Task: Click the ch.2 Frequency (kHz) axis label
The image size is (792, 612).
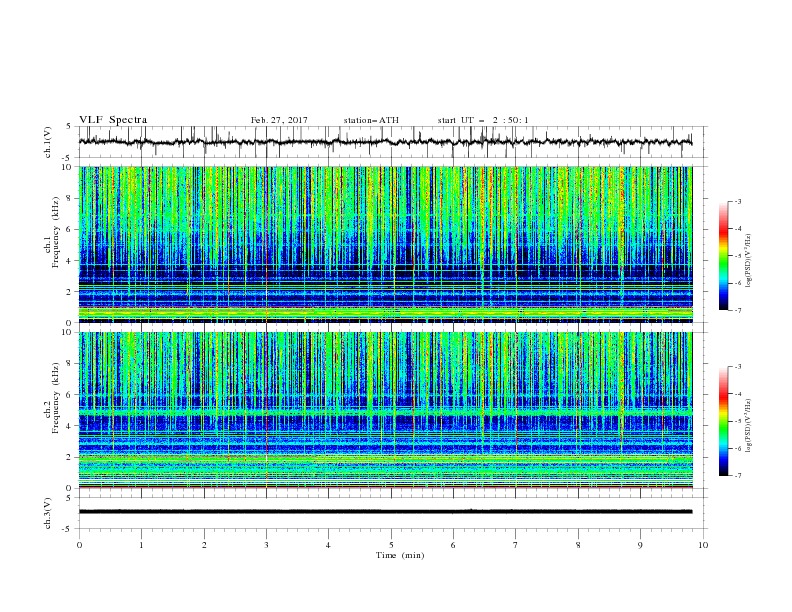Action: click(51, 397)
